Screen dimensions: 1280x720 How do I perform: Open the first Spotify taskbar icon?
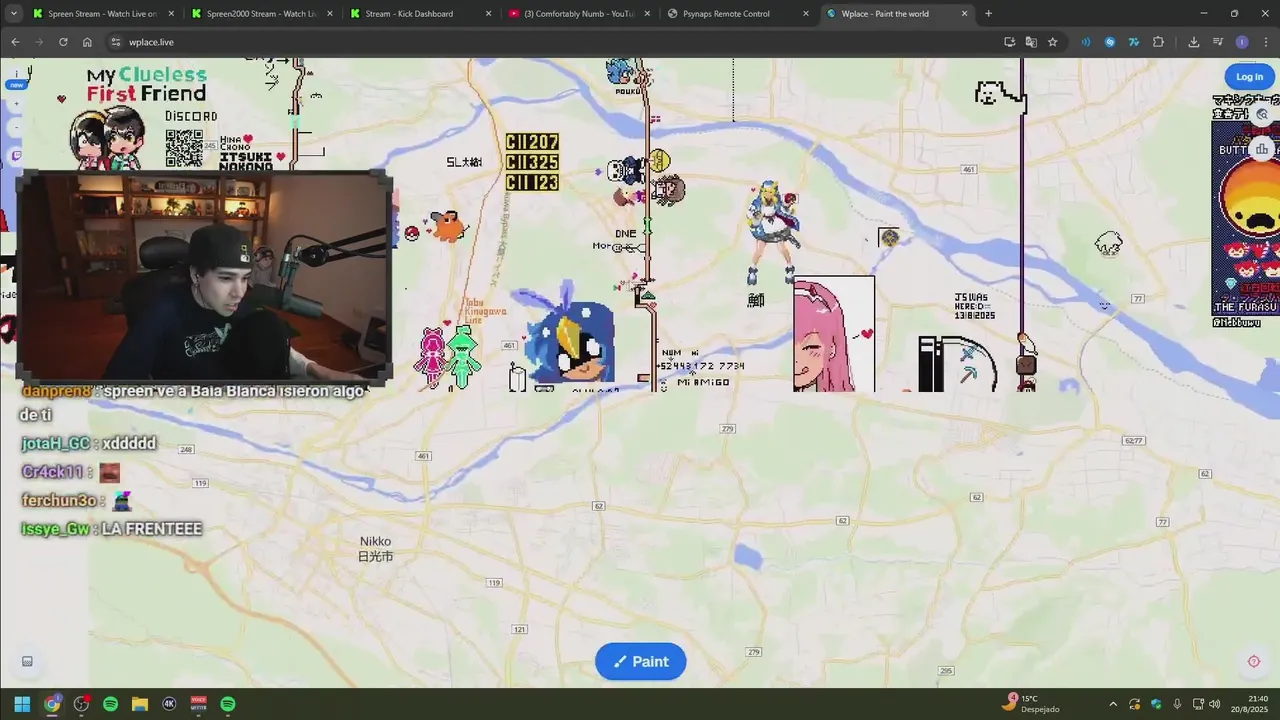tap(110, 704)
